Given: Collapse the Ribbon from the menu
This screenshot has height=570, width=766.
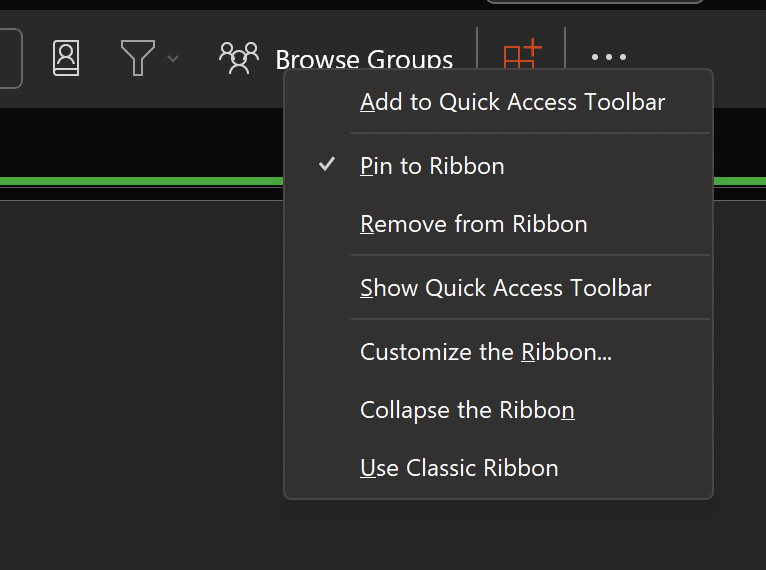Looking at the screenshot, I should pyautogui.click(x=467, y=410).
